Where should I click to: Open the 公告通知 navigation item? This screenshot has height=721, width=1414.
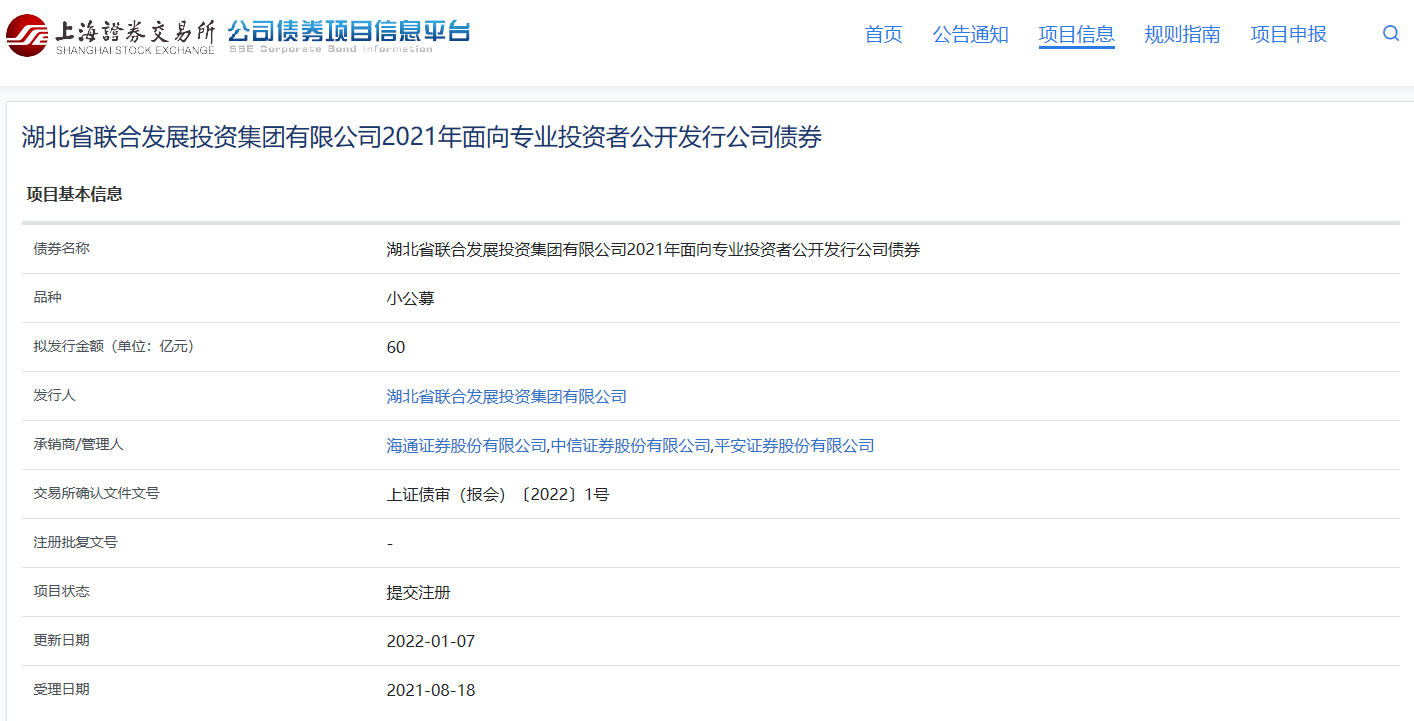pyautogui.click(x=970, y=35)
